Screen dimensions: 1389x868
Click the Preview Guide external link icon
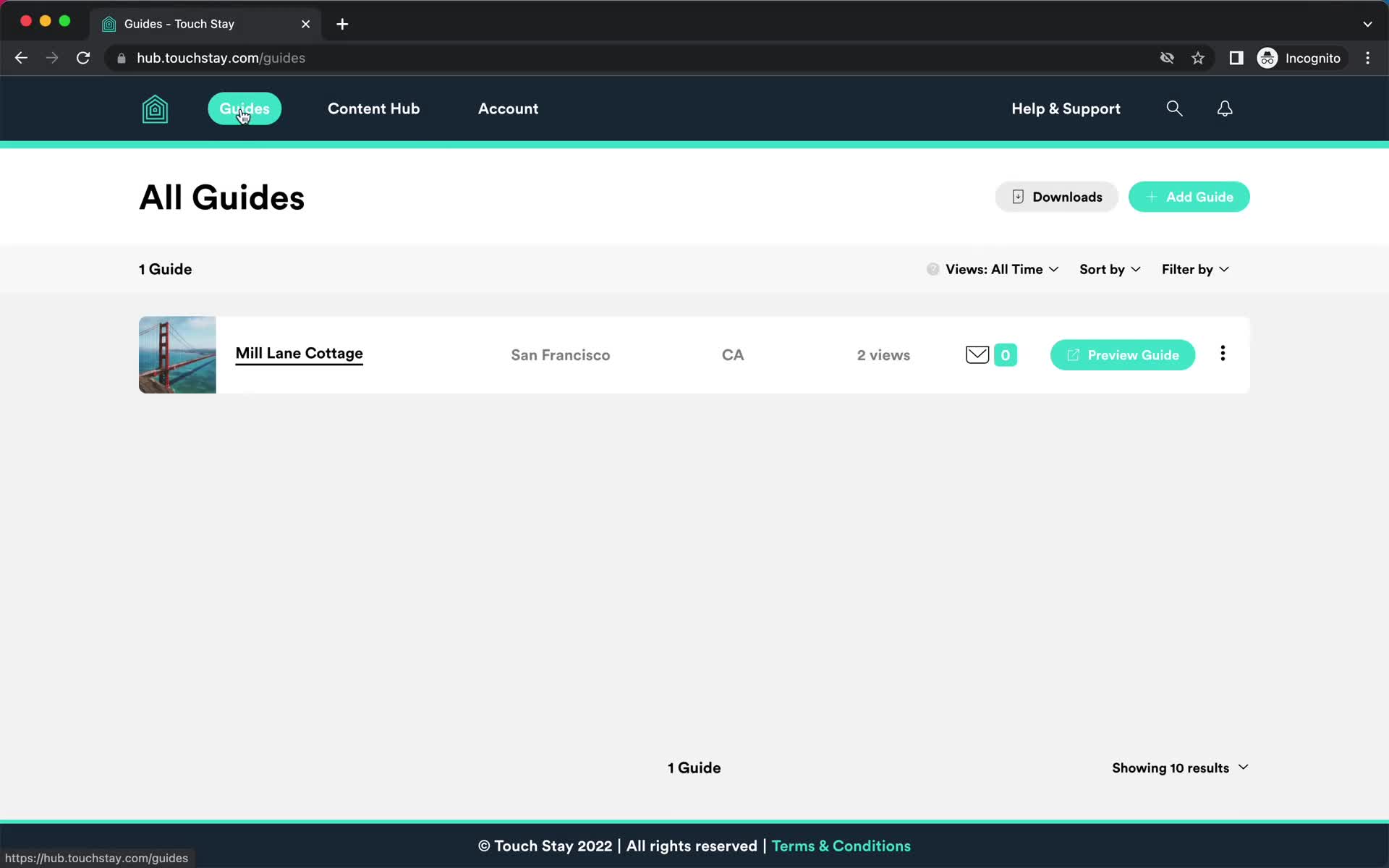(x=1073, y=355)
